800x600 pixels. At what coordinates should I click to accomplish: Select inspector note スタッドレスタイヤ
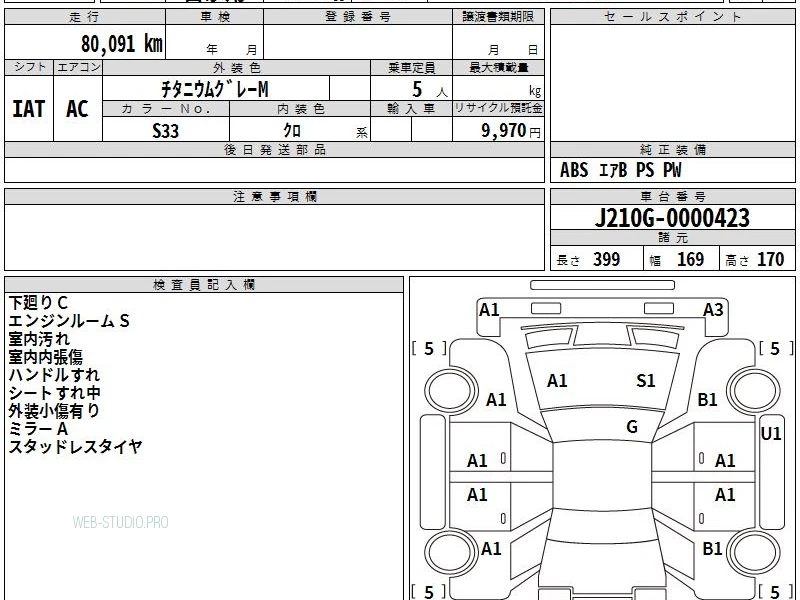(x=75, y=447)
